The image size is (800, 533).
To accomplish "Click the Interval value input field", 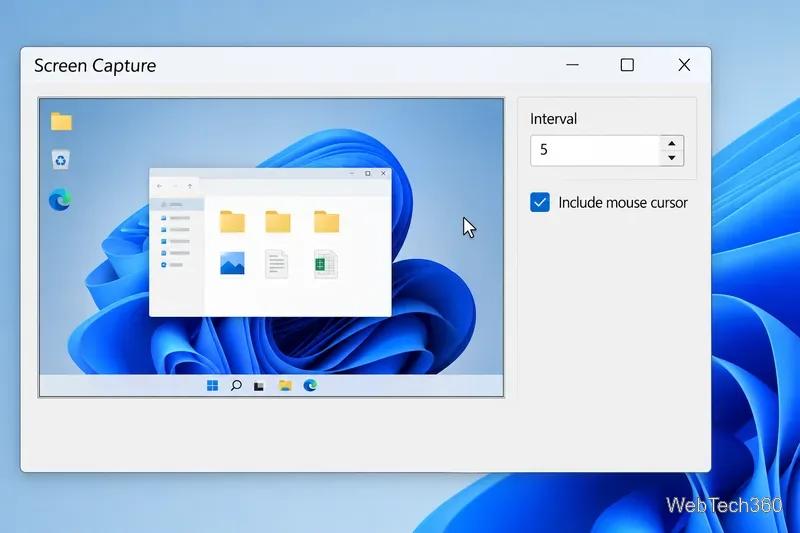I will pyautogui.click(x=595, y=150).
